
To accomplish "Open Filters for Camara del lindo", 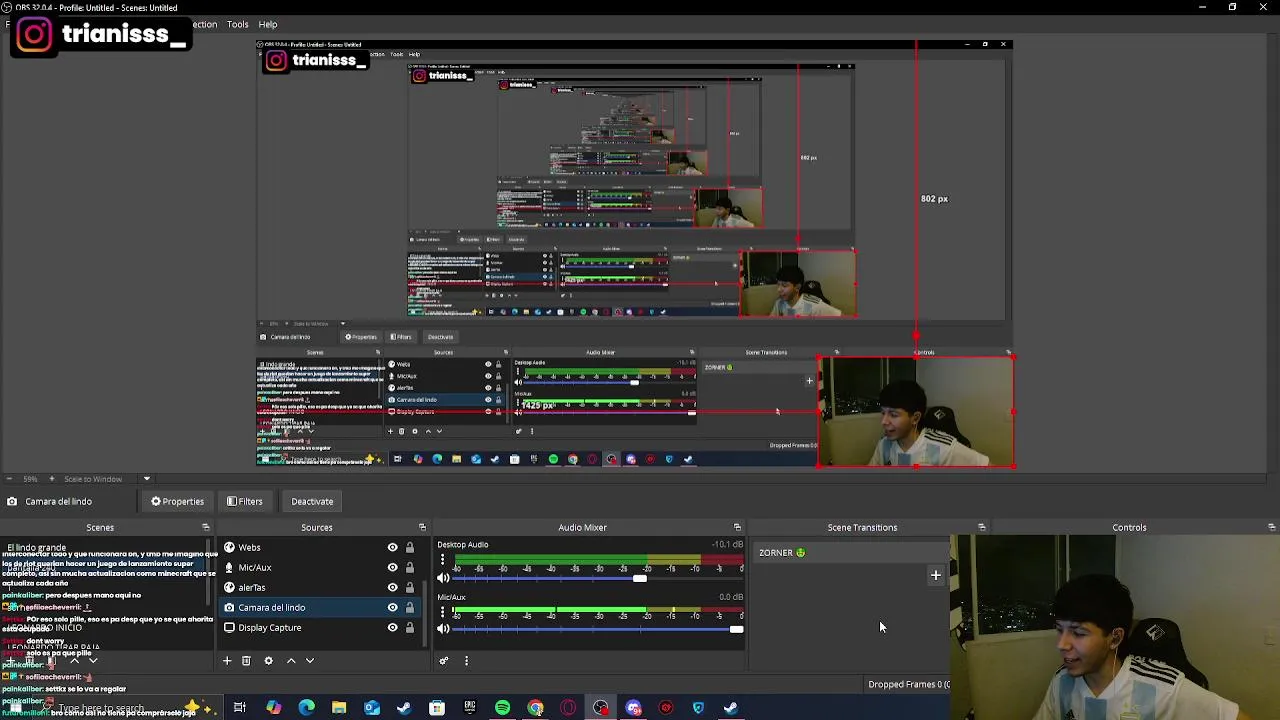I will [245, 501].
